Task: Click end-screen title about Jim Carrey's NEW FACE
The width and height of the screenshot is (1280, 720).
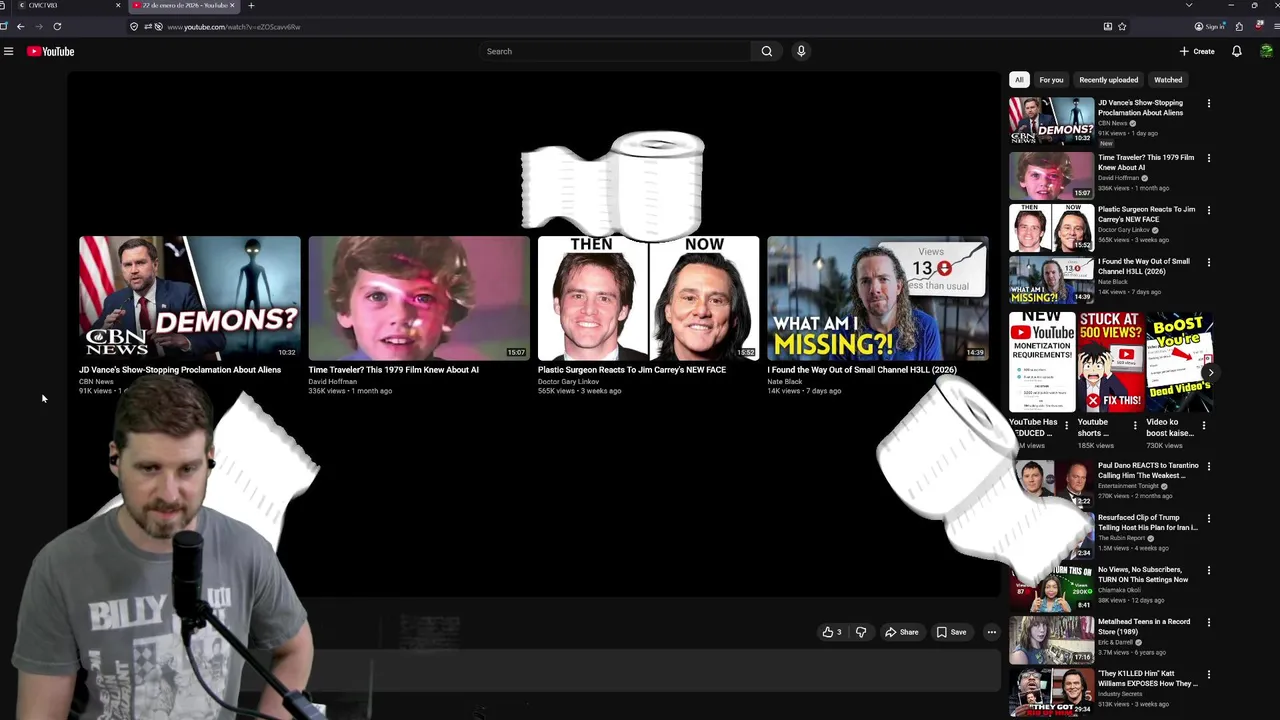Action: (x=632, y=370)
